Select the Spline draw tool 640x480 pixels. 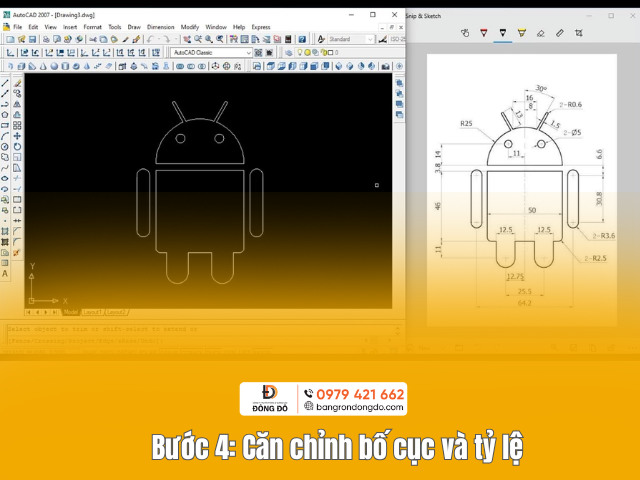[x=5, y=168]
